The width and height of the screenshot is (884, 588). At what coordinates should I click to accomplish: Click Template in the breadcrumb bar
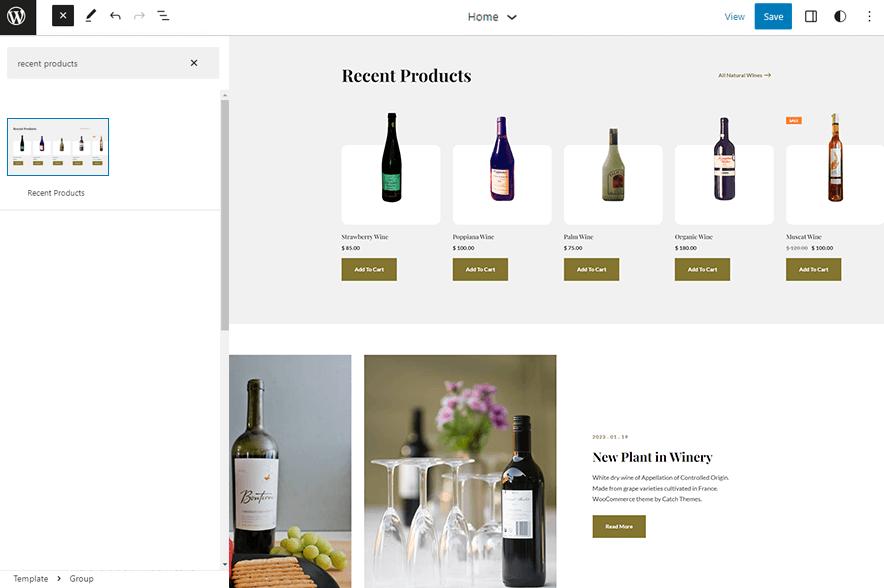(x=30, y=578)
